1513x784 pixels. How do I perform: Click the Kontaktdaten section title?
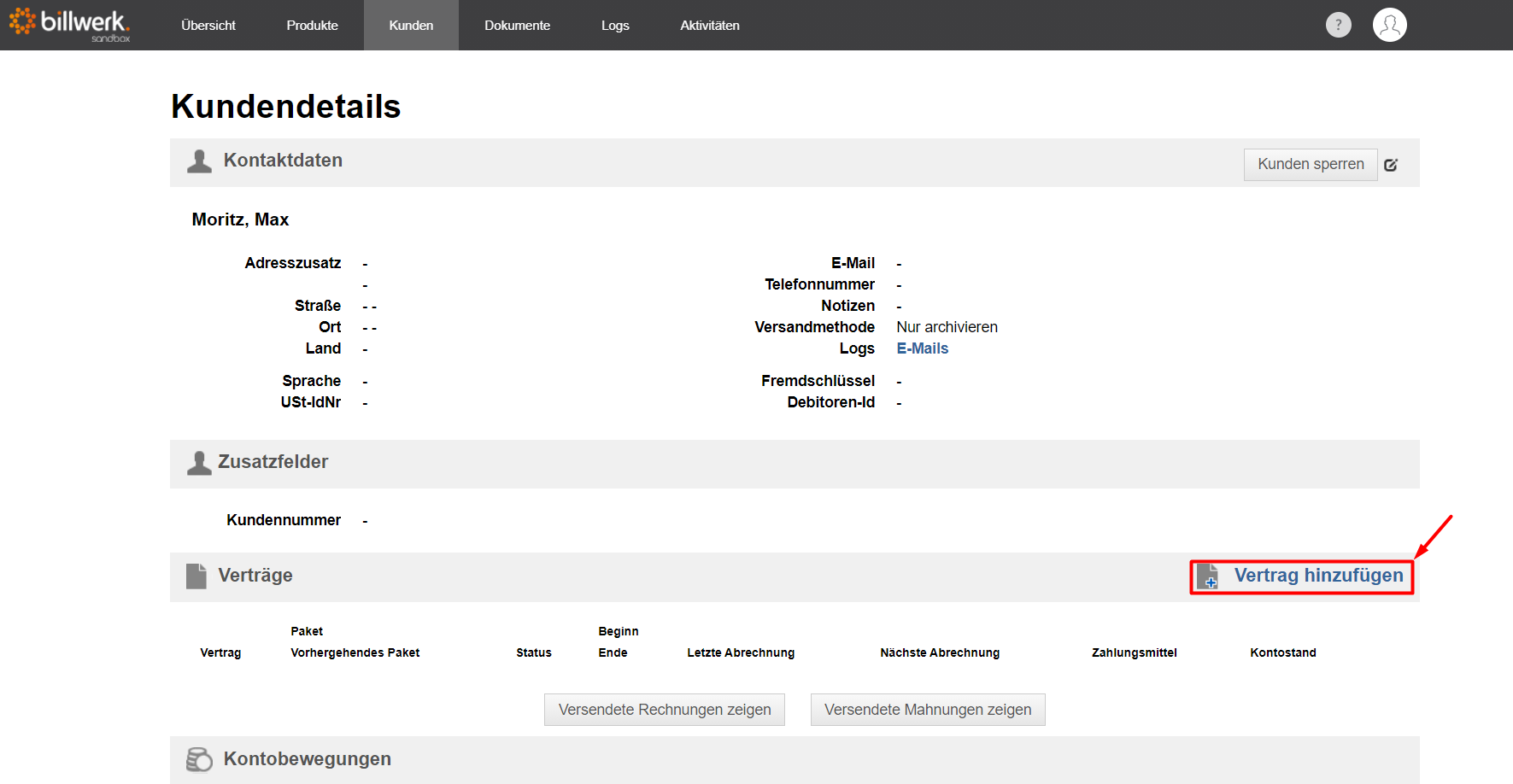[x=283, y=161]
